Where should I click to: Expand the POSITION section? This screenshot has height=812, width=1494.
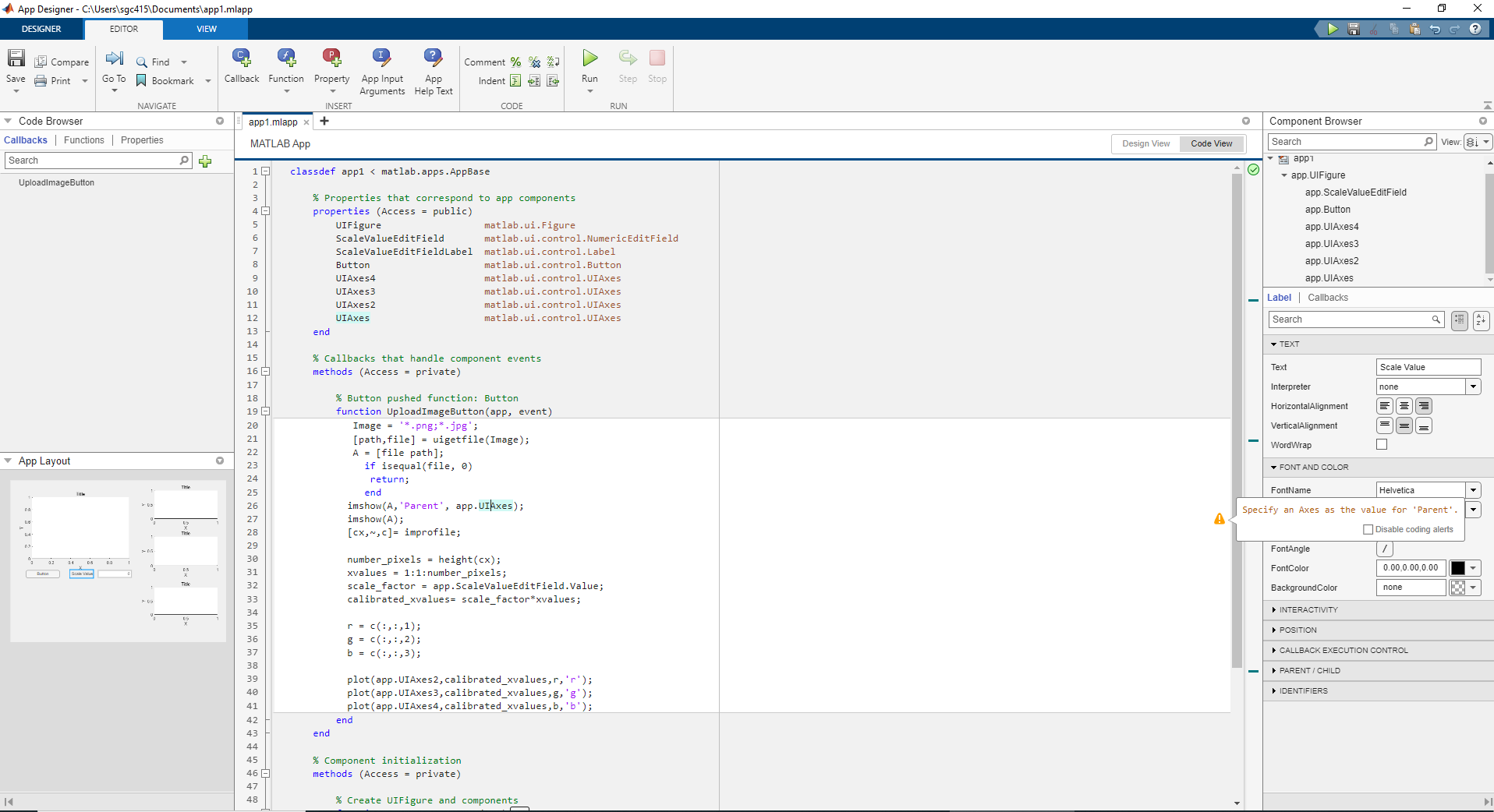pos(1298,630)
